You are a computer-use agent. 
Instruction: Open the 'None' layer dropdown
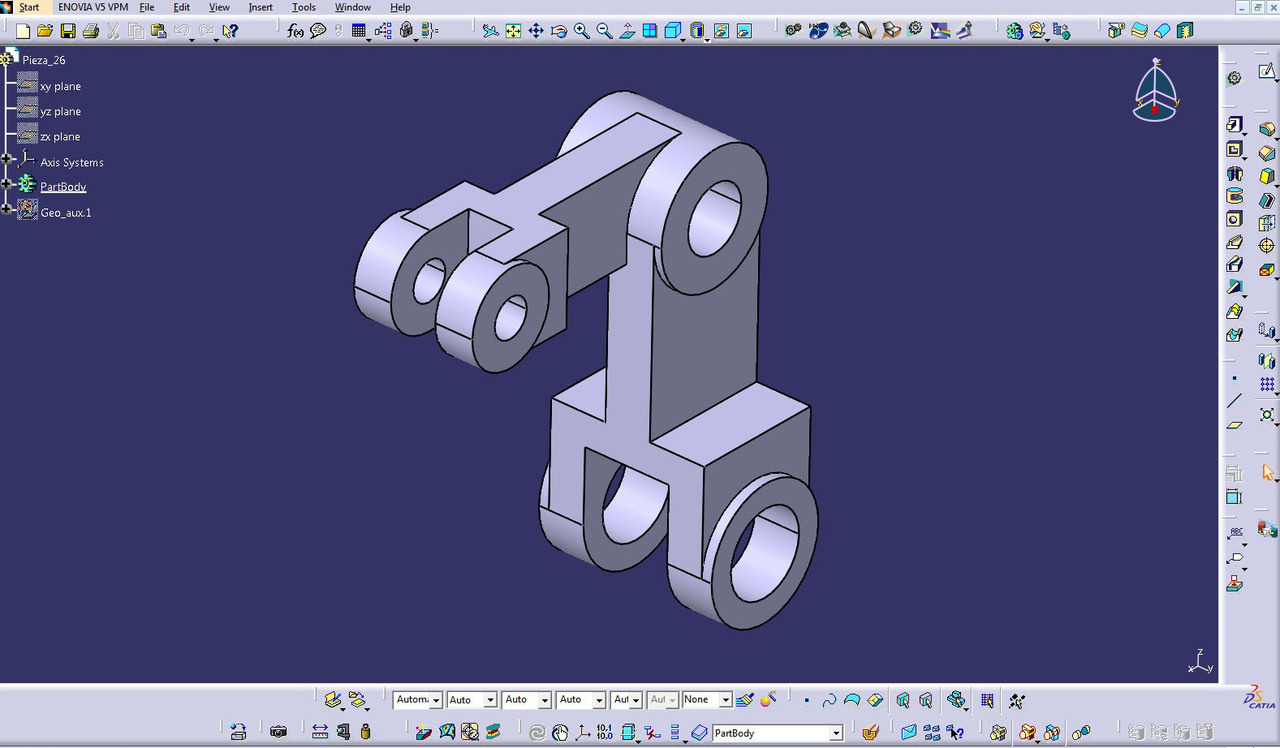726,700
